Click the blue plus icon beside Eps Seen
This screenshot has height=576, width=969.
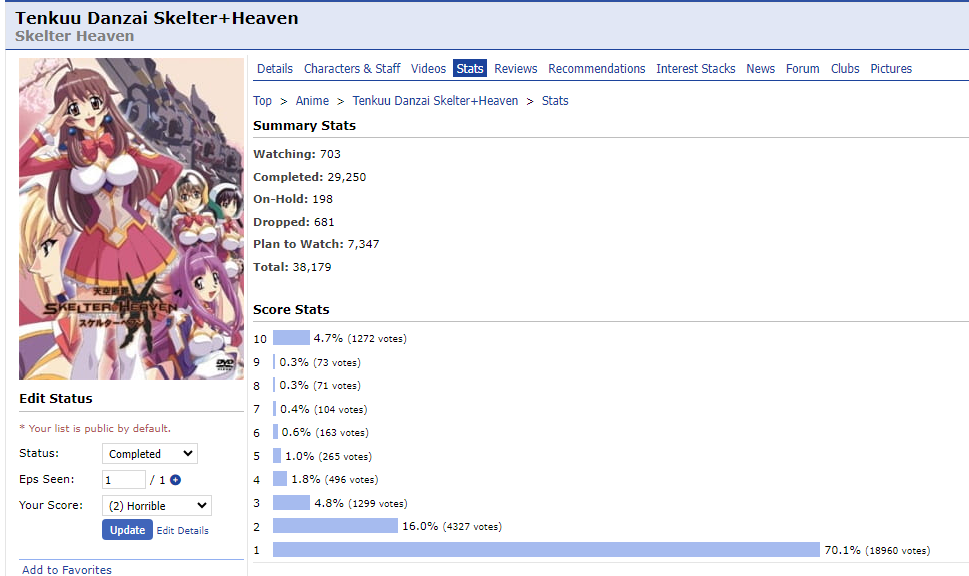[176, 480]
